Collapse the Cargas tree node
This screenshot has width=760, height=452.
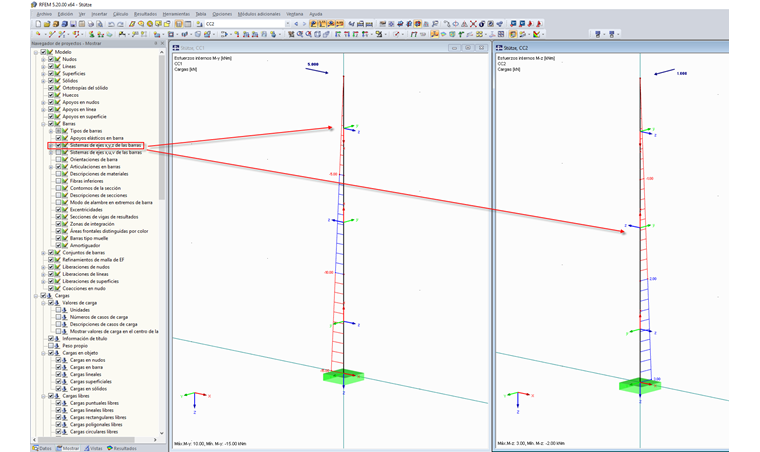point(36,296)
